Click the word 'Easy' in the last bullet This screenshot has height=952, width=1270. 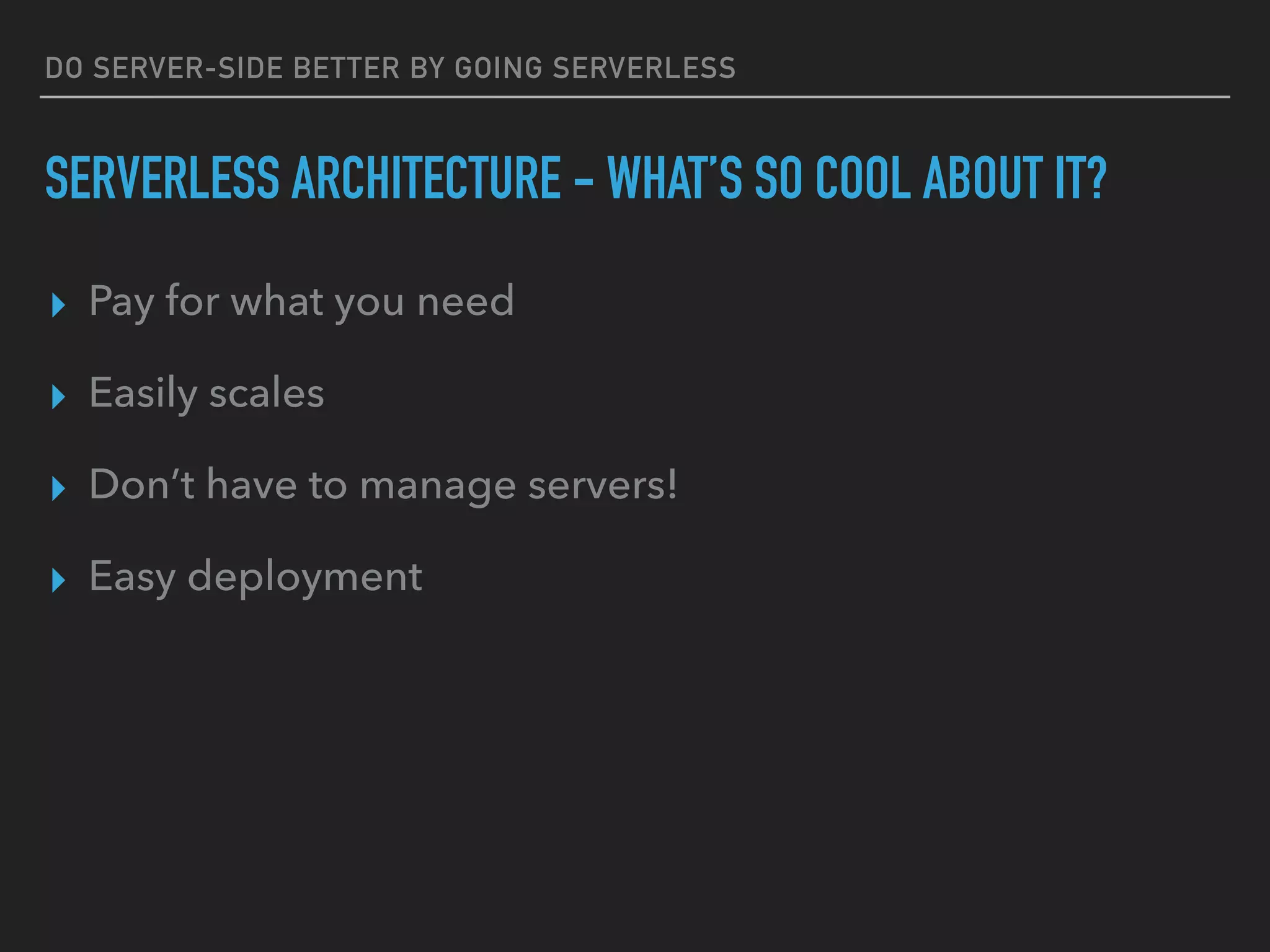[x=132, y=578]
